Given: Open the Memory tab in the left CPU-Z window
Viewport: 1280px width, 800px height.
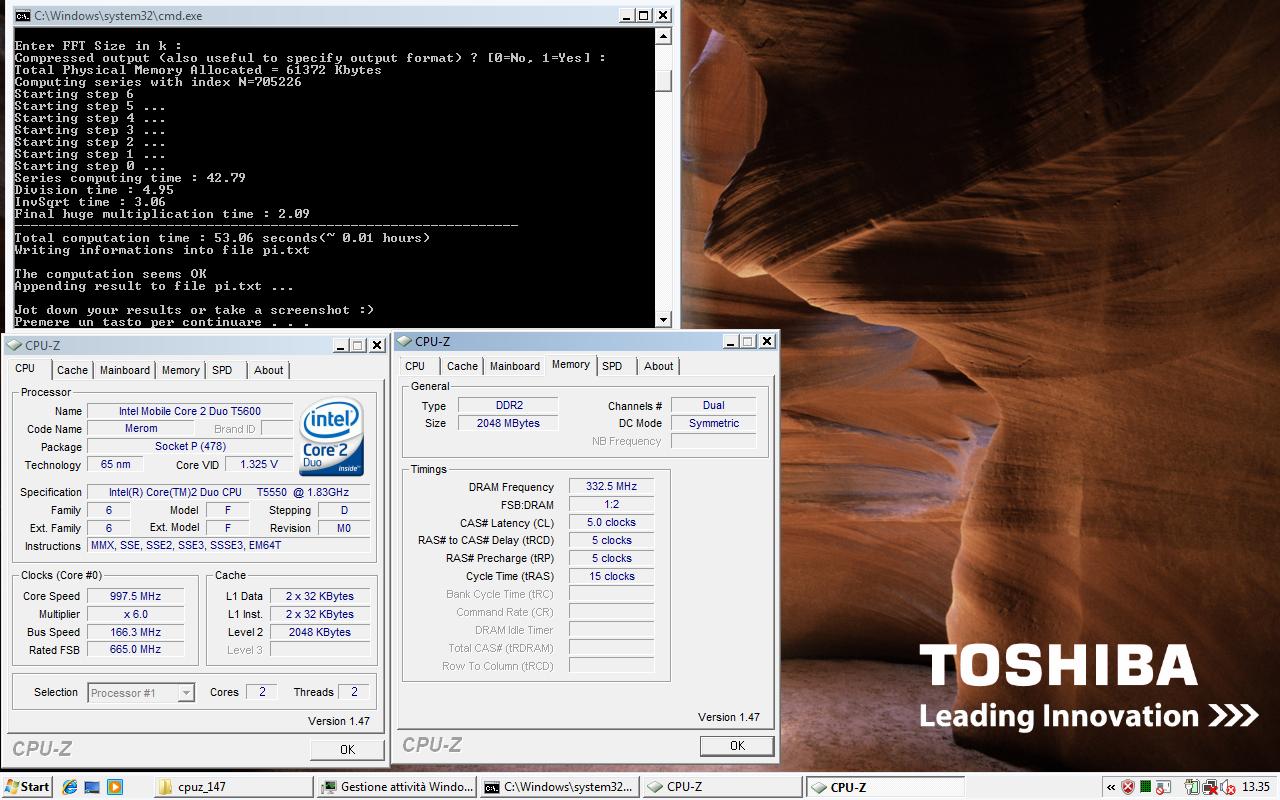Looking at the screenshot, I should (181, 370).
